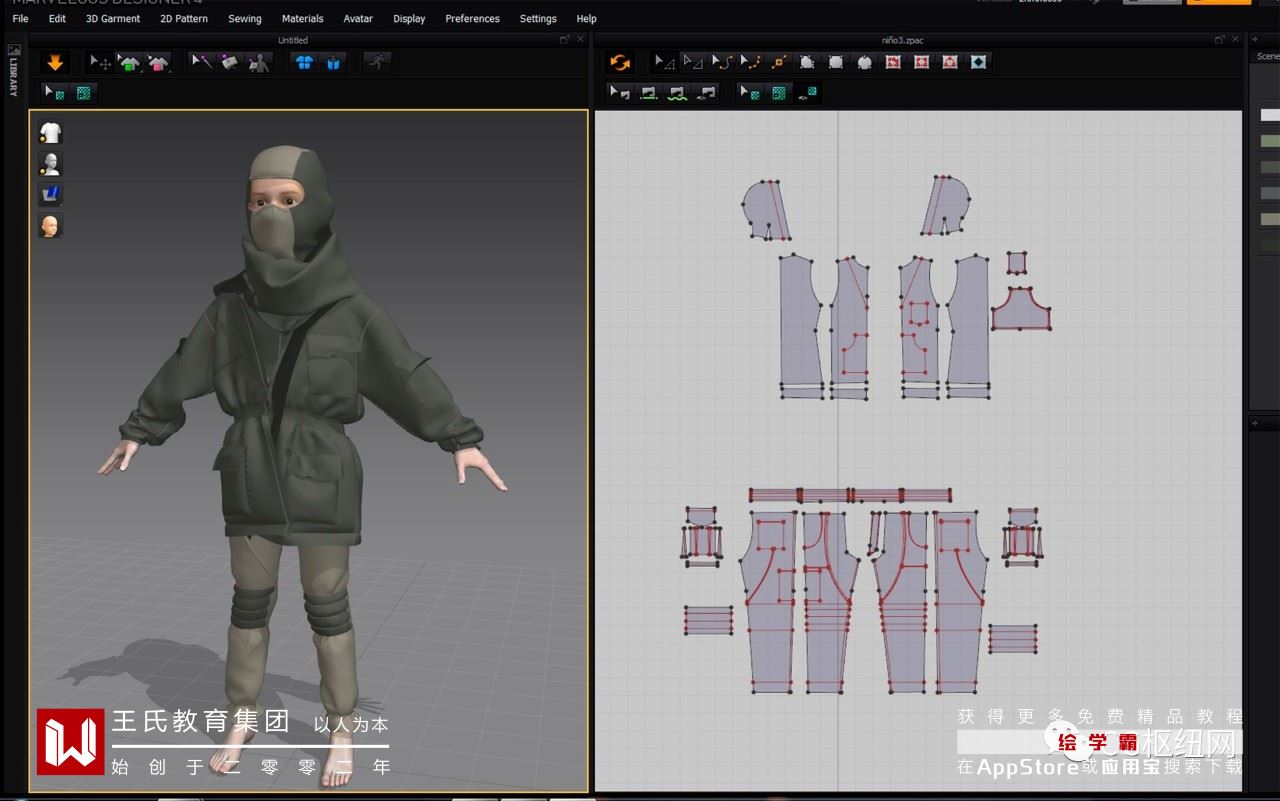Select the Select/Move tool in 3D toolbar

pyautogui.click(x=100, y=62)
